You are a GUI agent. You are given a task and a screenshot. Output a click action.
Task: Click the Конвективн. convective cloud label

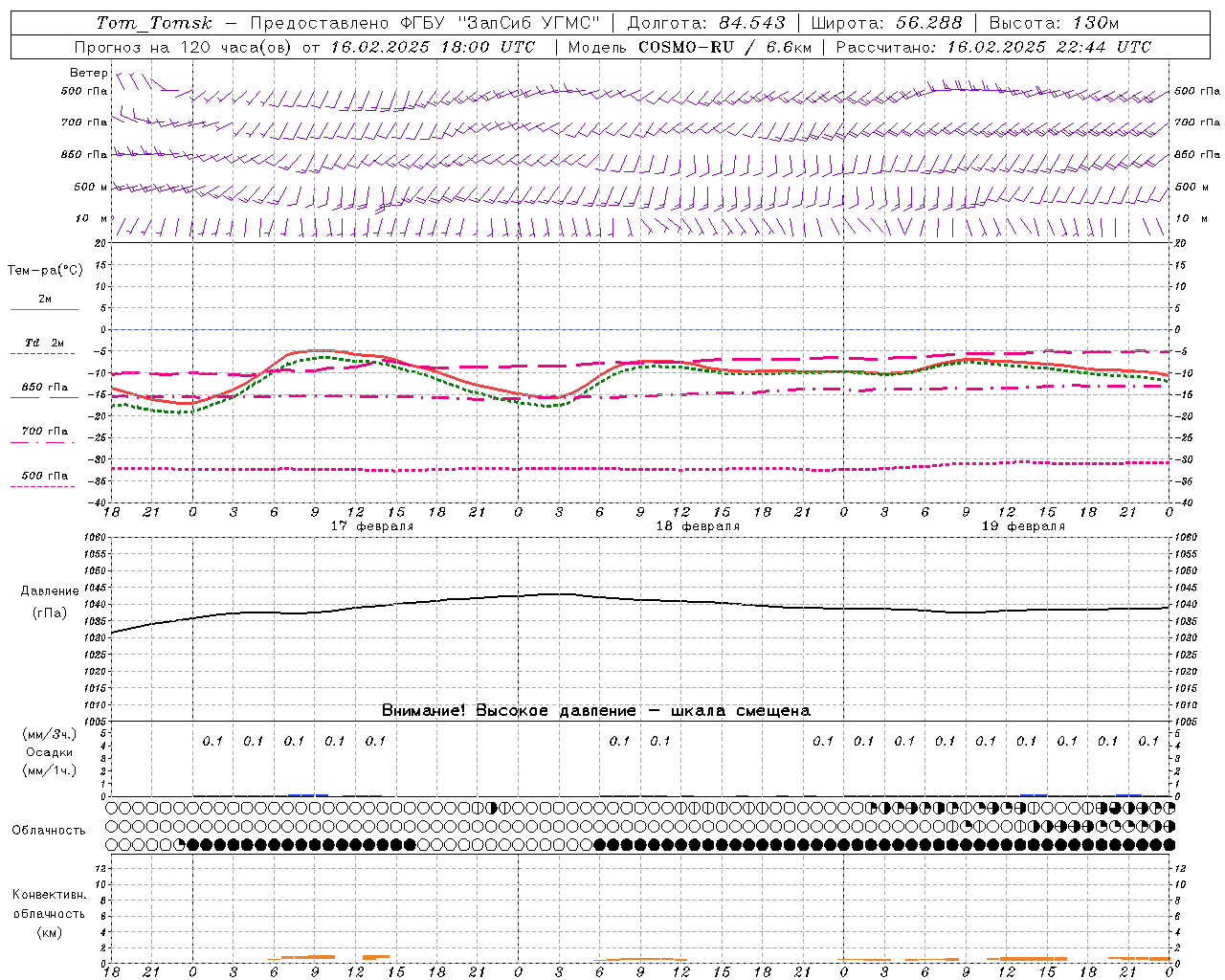point(50,895)
